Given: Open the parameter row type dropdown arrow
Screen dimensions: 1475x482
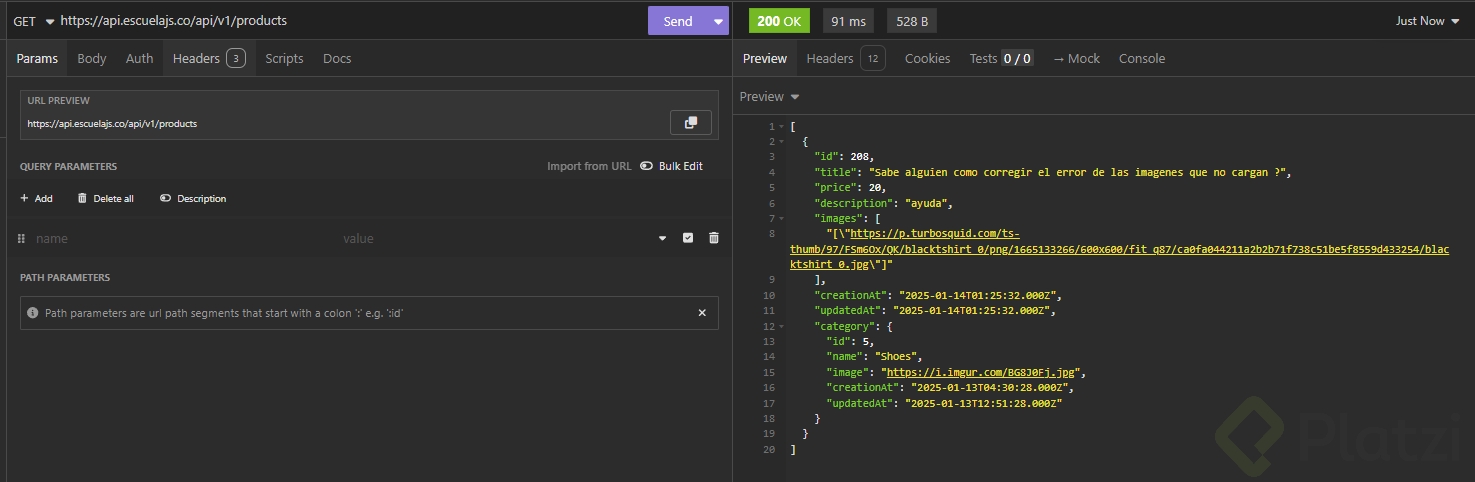Looking at the screenshot, I should [x=661, y=239].
